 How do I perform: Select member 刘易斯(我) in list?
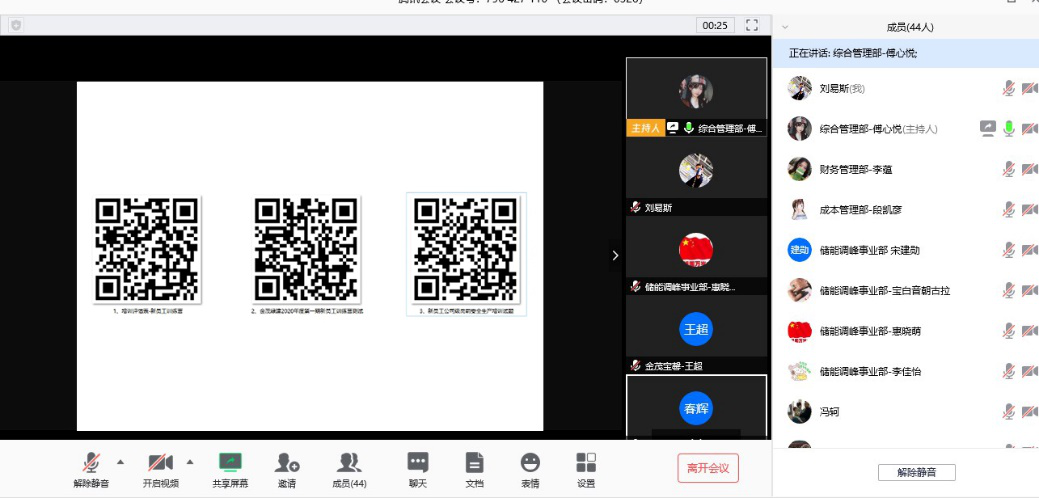click(x=905, y=88)
